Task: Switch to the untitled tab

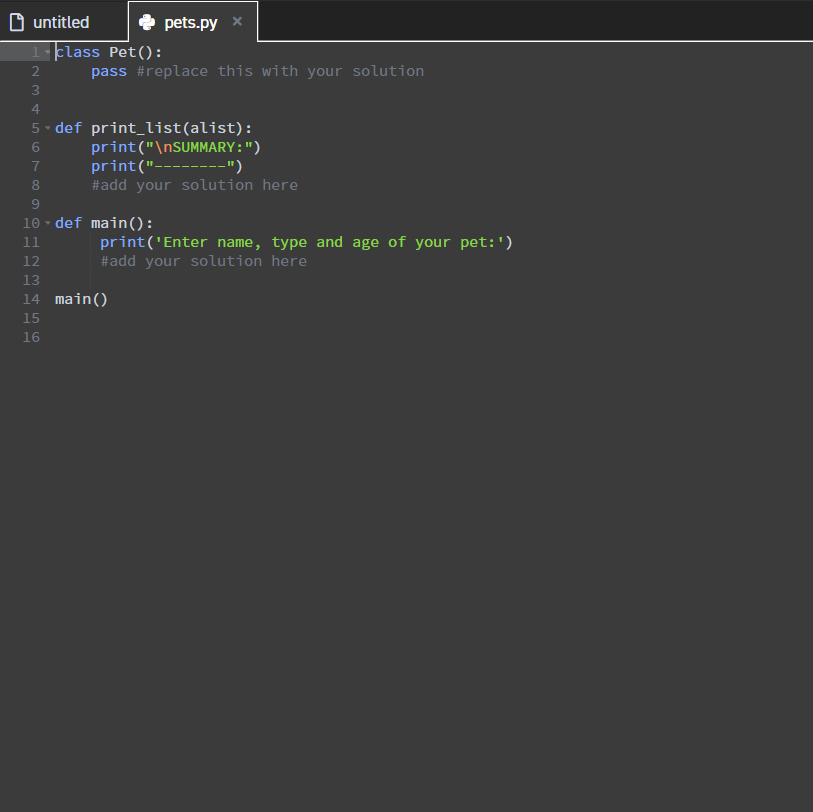Action: coord(60,20)
